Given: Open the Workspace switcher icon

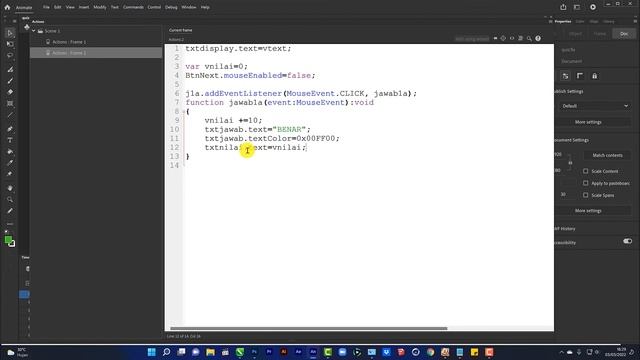Looking at the screenshot, I should pos(577,7).
